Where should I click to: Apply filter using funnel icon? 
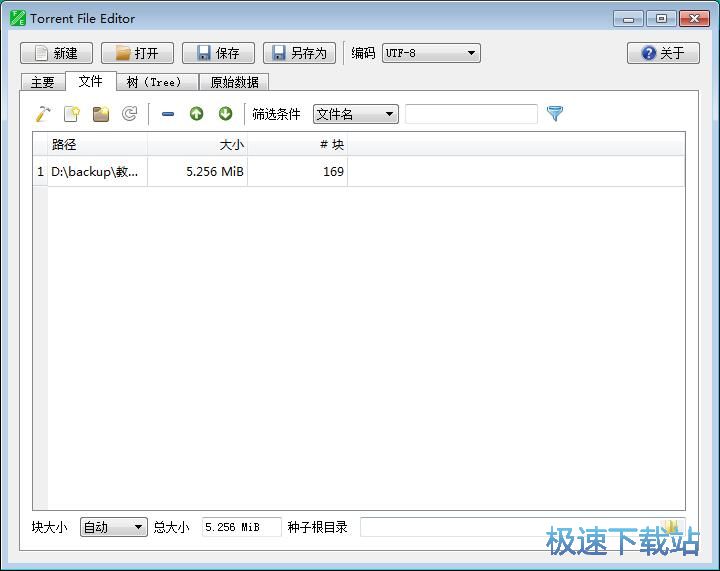pos(555,113)
